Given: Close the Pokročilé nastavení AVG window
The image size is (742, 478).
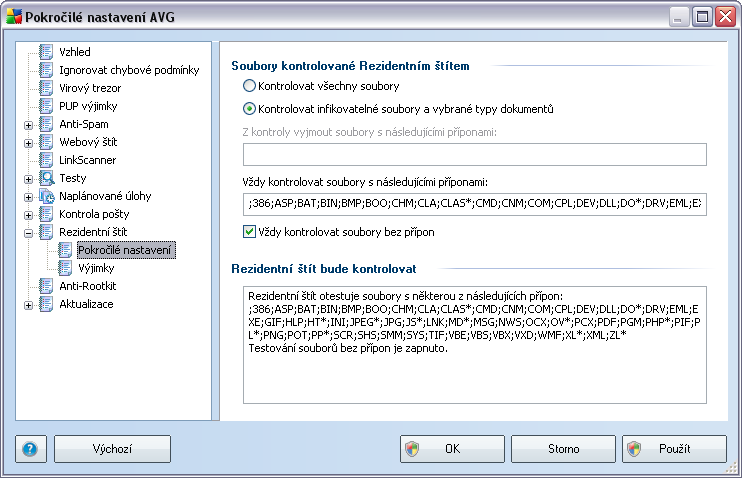Looking at the screenshot, I should (725, 17).
